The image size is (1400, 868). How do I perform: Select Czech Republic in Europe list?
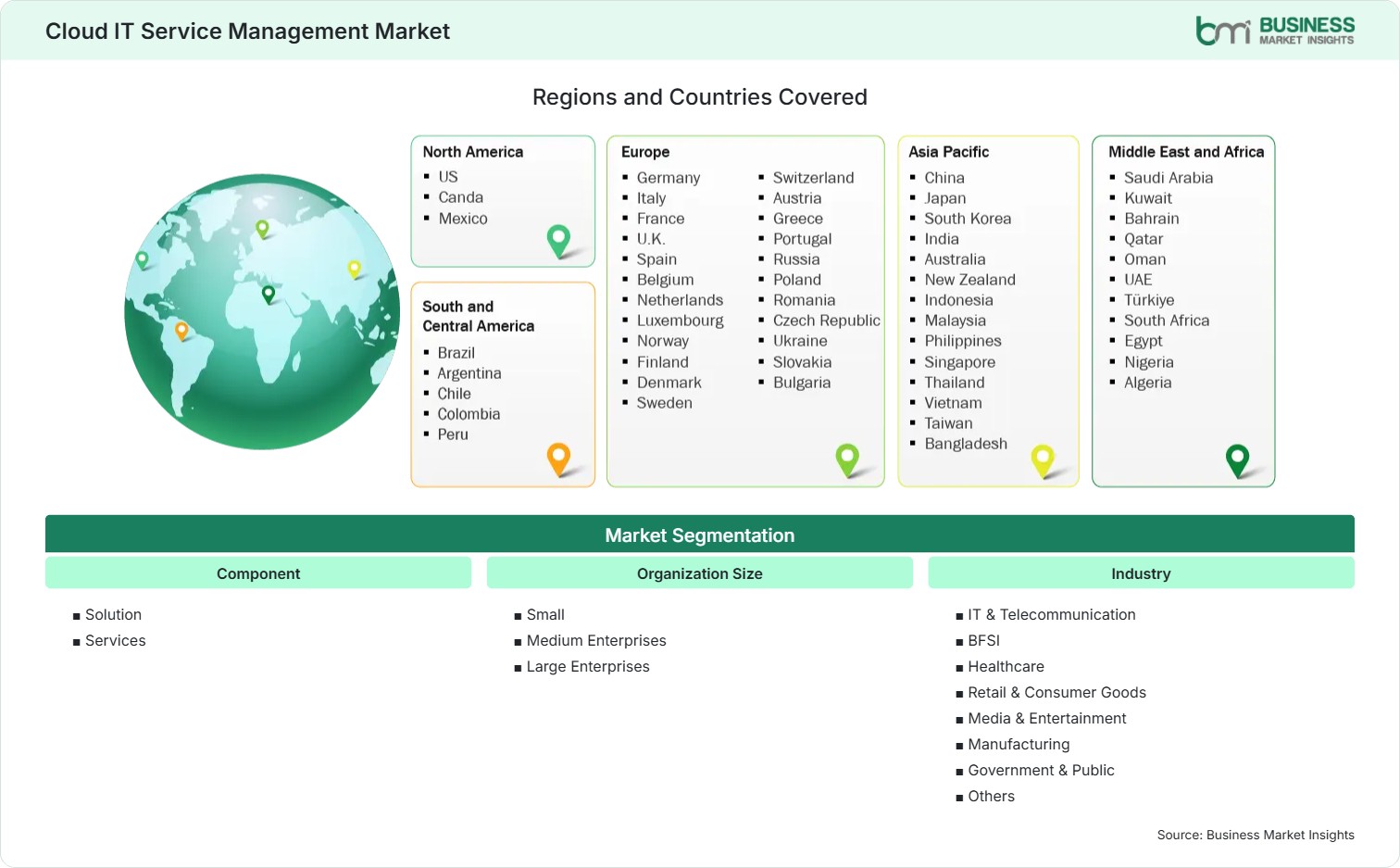click(827, 321)
